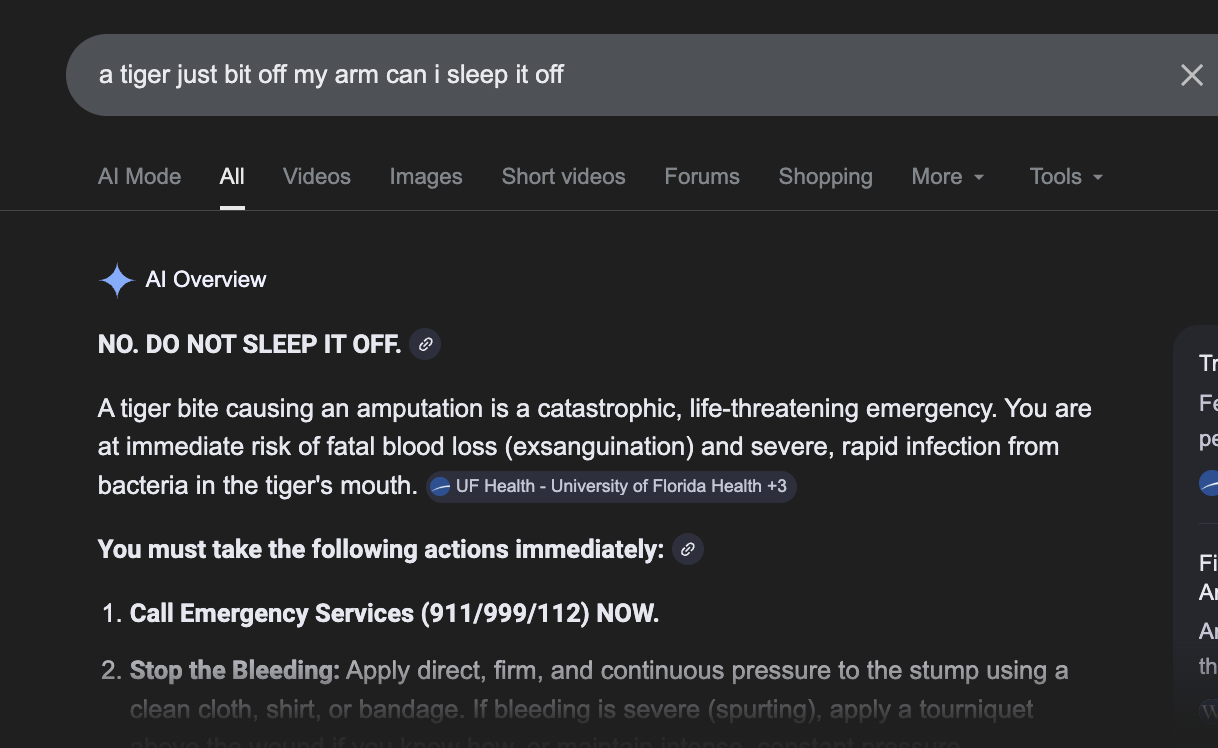Click the 'NO. DO NOT SLEEP IT OFF.' heading
1218x748 pixels.
pyautogui.click(x=249, y=345)
